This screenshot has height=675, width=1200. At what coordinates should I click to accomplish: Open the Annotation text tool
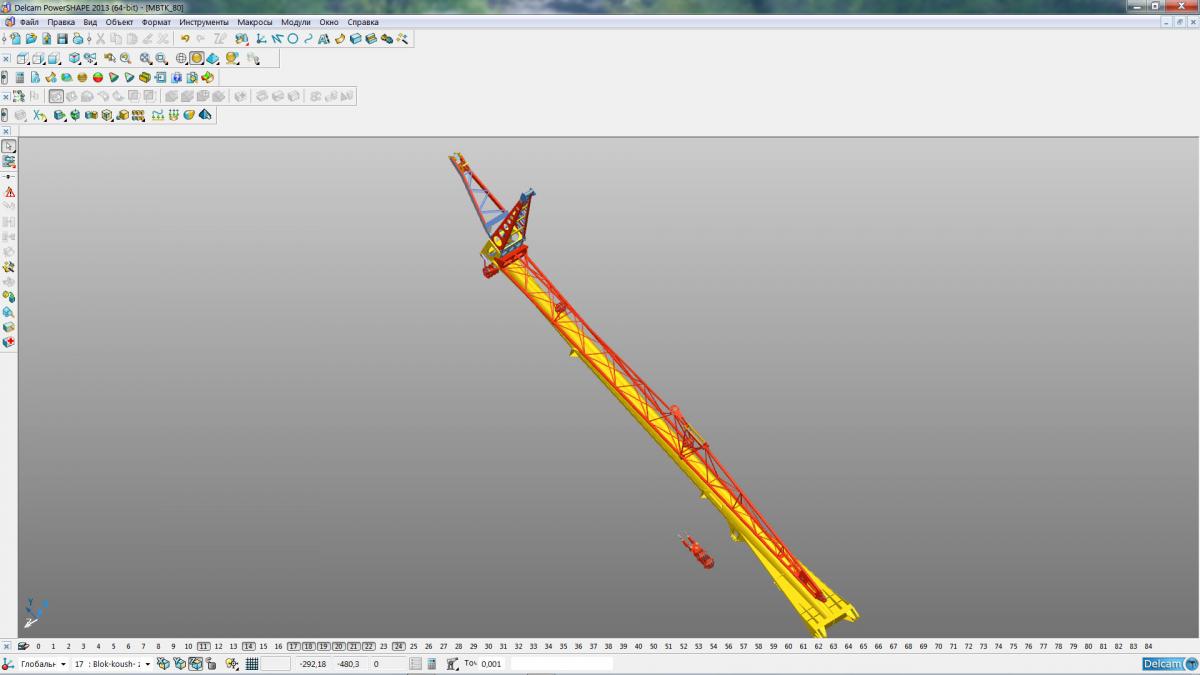tap(323, 38)
